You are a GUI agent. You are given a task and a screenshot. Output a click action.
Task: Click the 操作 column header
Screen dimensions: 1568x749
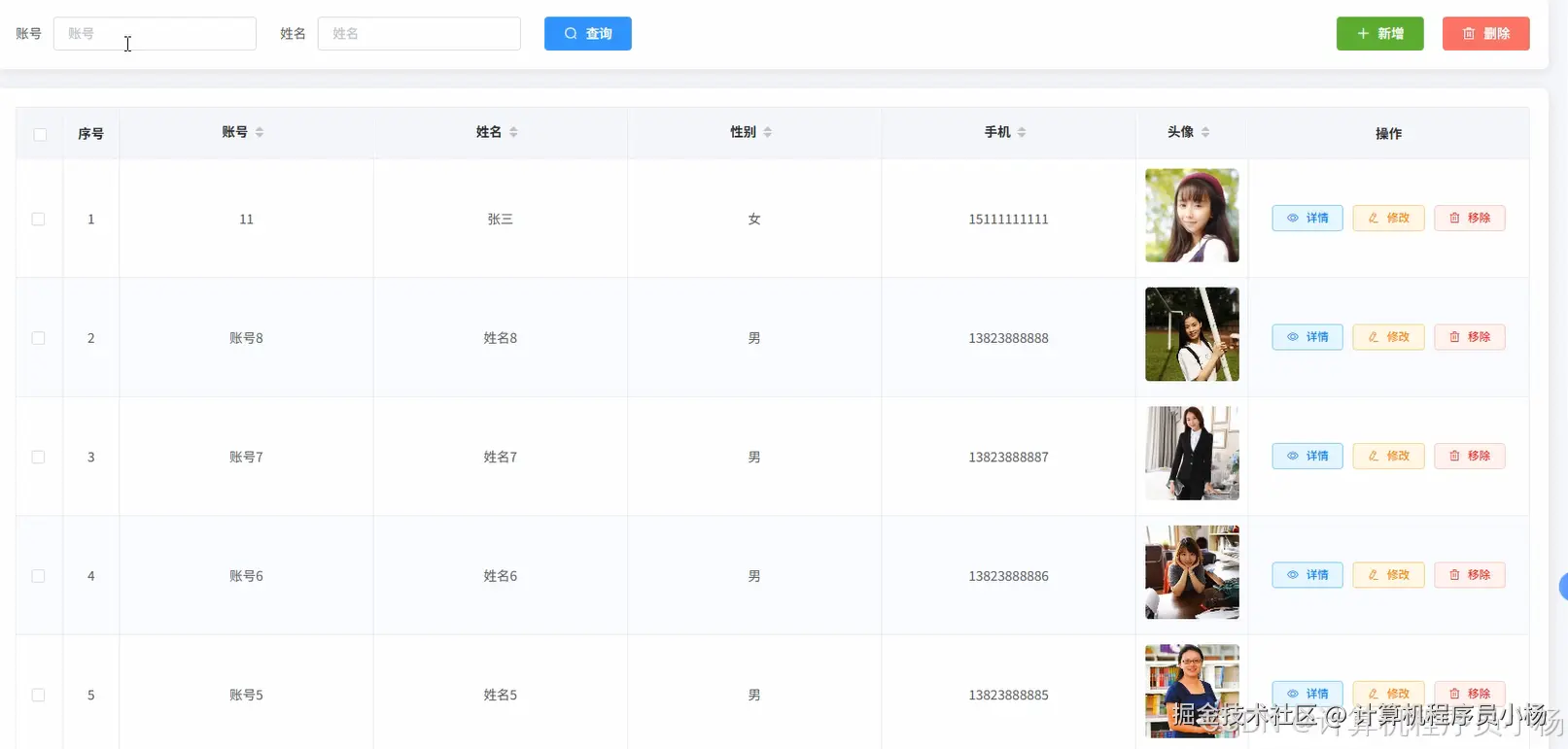1388,134
